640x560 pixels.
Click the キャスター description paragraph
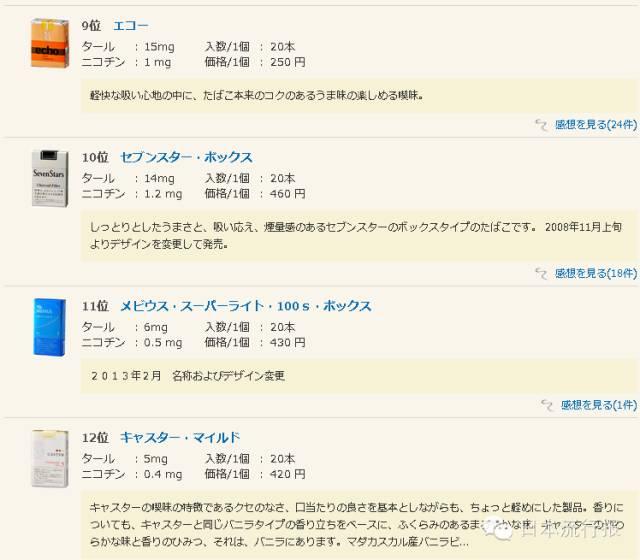356,524
